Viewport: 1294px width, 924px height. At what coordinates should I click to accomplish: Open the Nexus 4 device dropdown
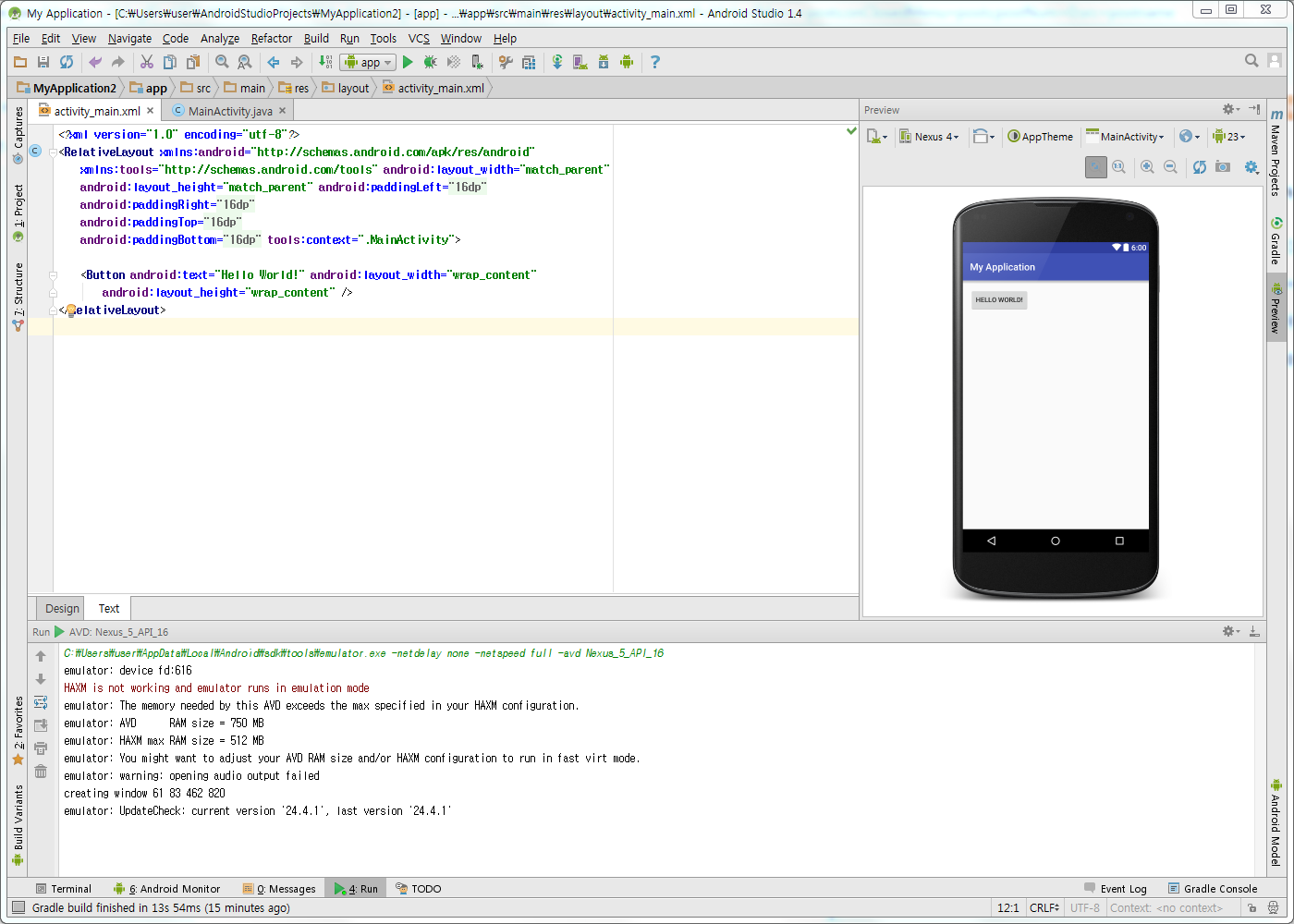[929, 137]
